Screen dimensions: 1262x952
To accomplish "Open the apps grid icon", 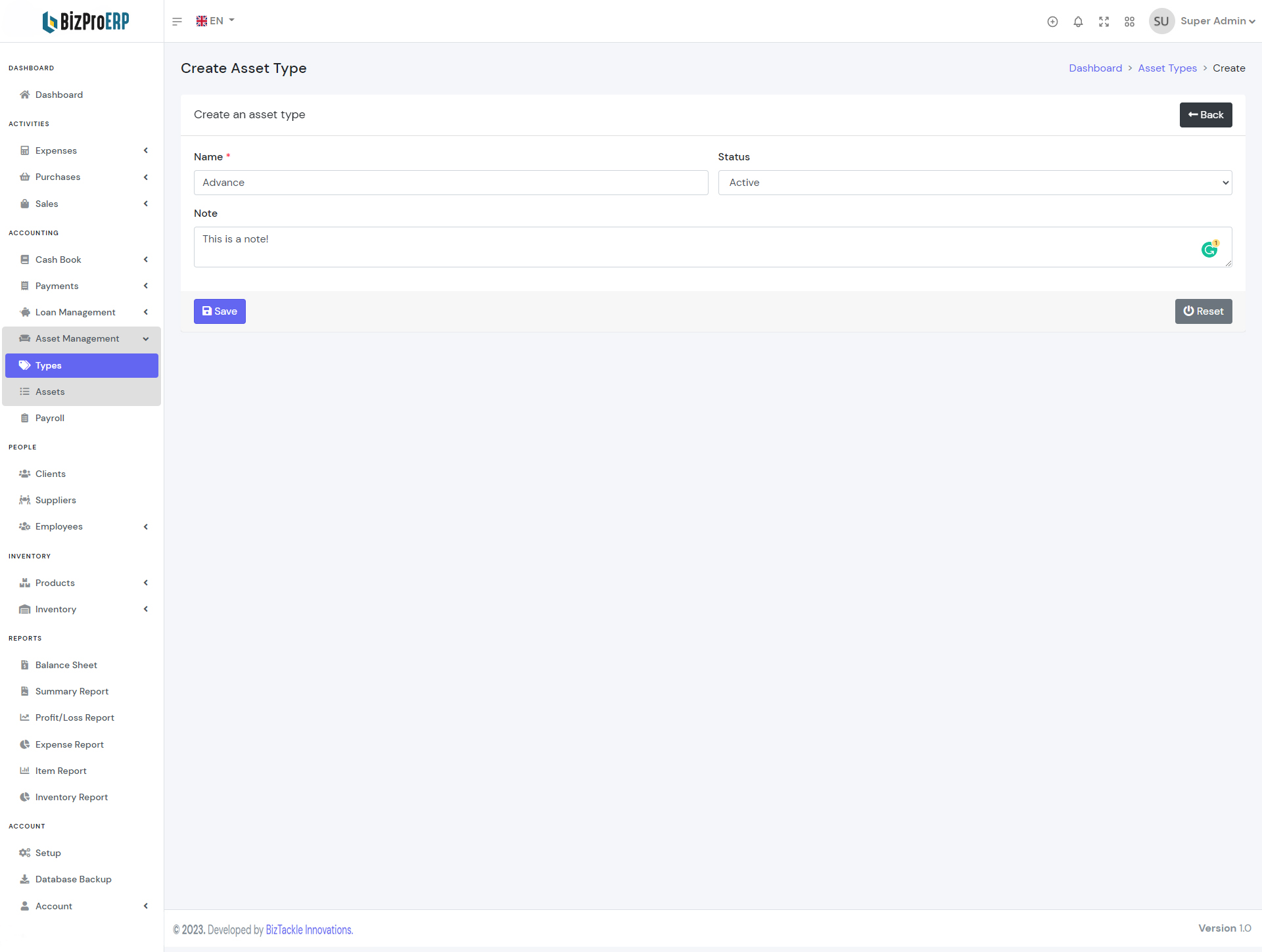I will point(1129,22).
